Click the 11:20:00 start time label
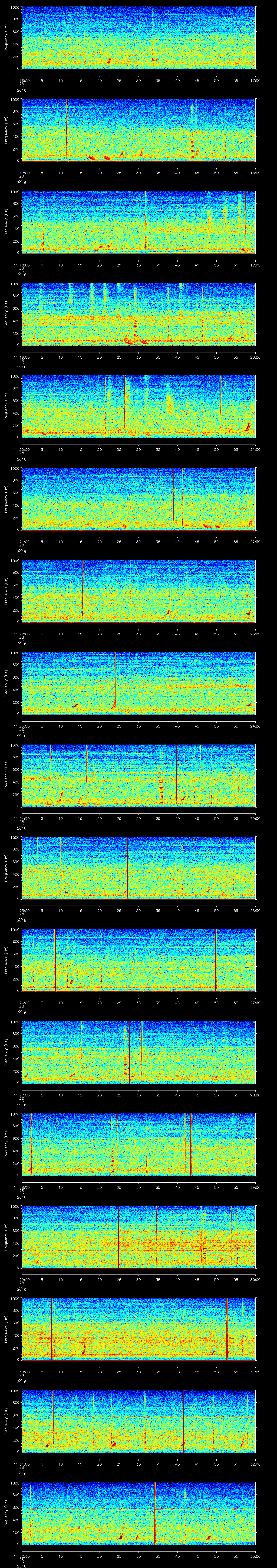 tap(21, 449)
